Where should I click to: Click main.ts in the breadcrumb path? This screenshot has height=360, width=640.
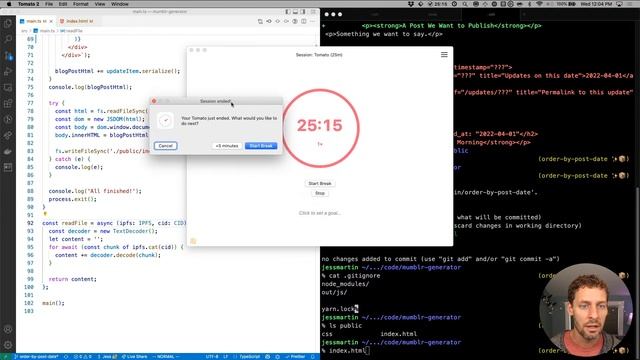pyautogui.click(x=47, y=31)
